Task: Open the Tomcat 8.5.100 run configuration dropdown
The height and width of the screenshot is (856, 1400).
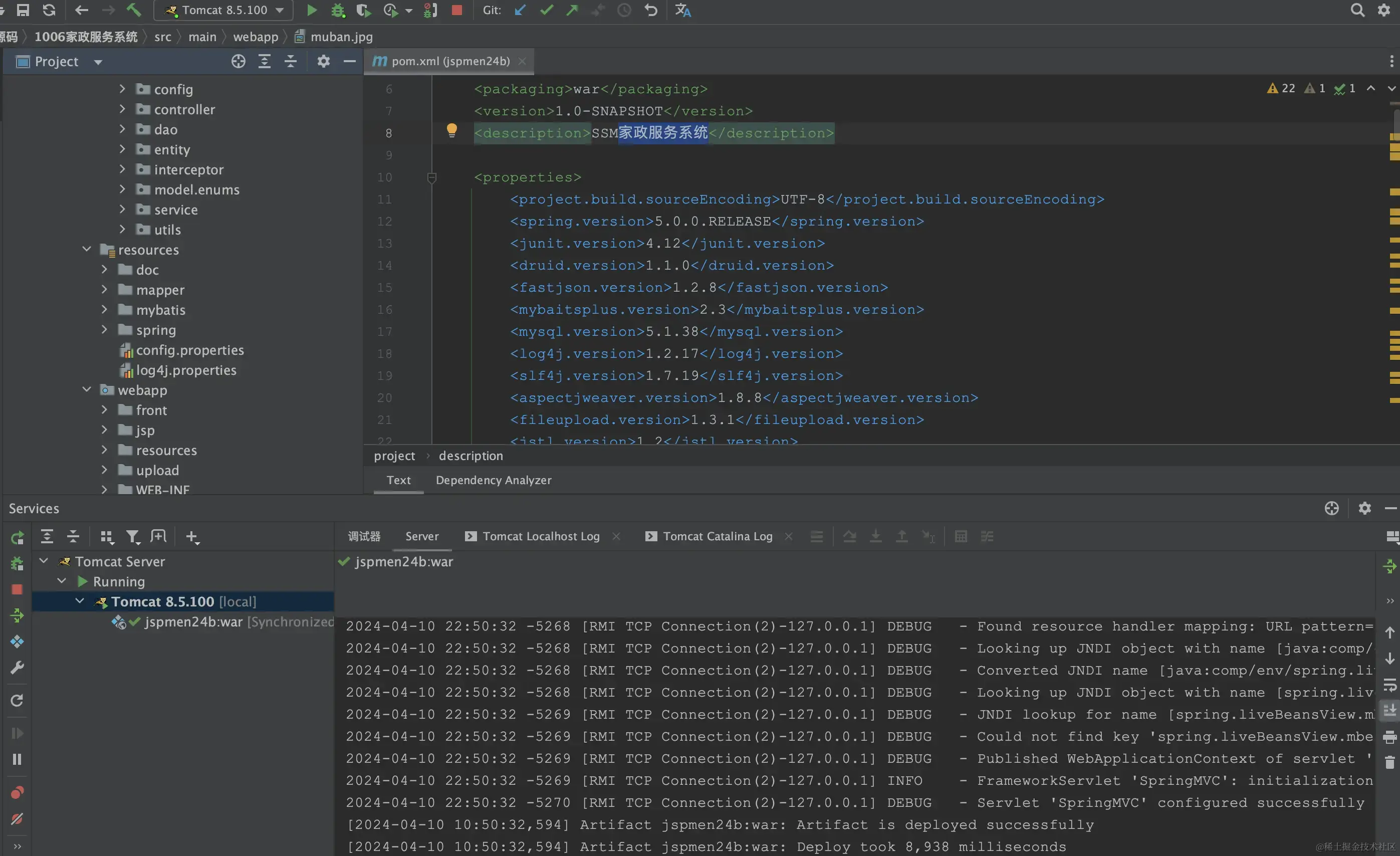Action: [224, 10]
